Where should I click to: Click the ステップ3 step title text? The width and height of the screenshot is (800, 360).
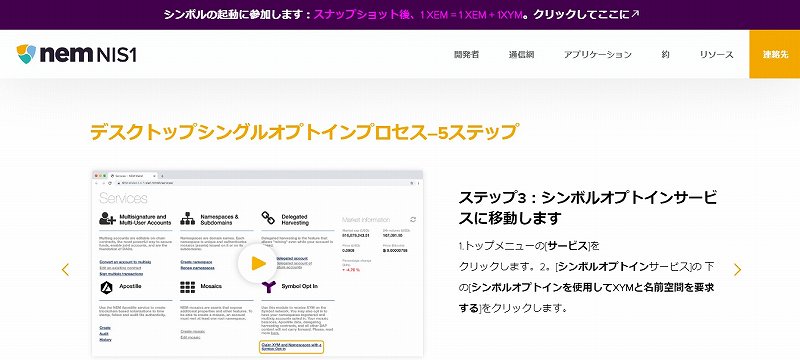(x=588, y=208)
